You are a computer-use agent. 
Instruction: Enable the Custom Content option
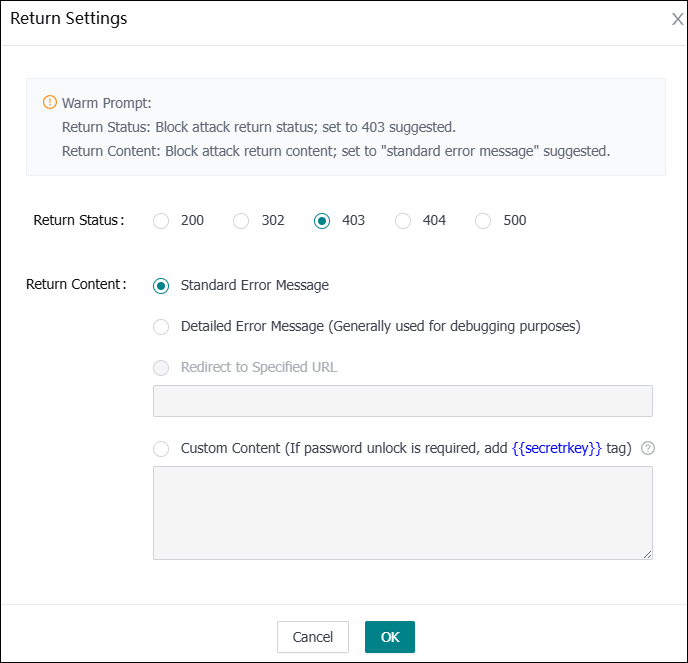[161, 448]
